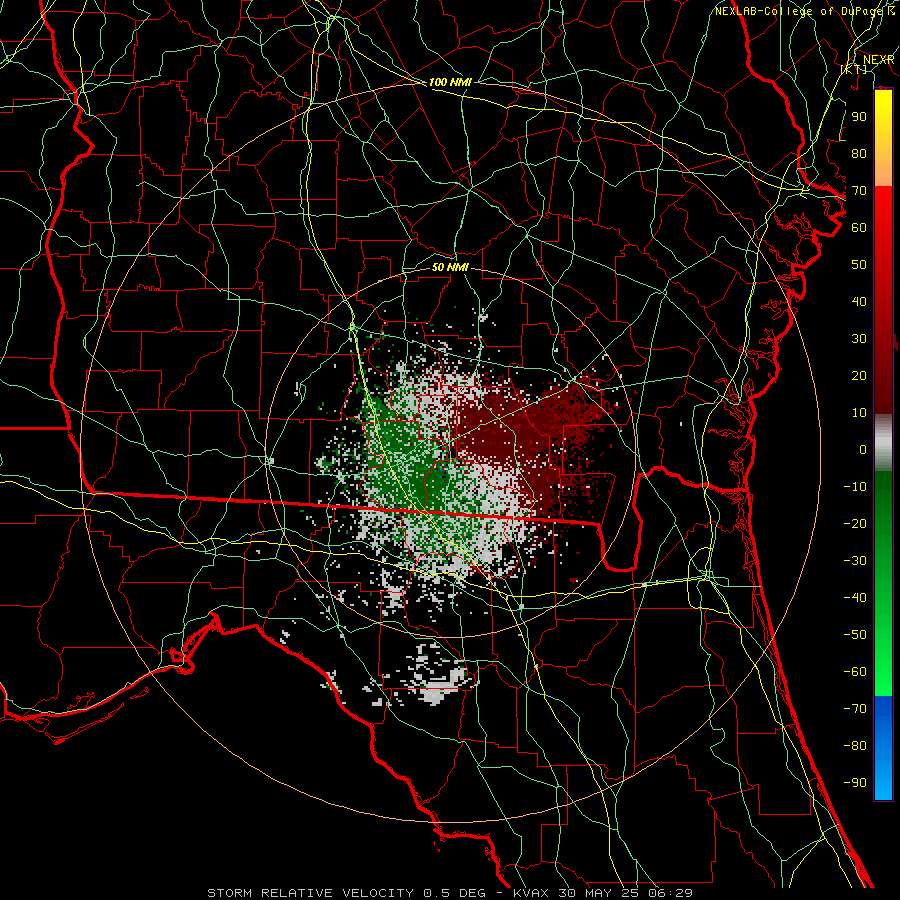The width and height of the screenshot is (900, 900).
Task: Click the "-40" scale value
Action: pyautogui.click(x=855, y=598)
